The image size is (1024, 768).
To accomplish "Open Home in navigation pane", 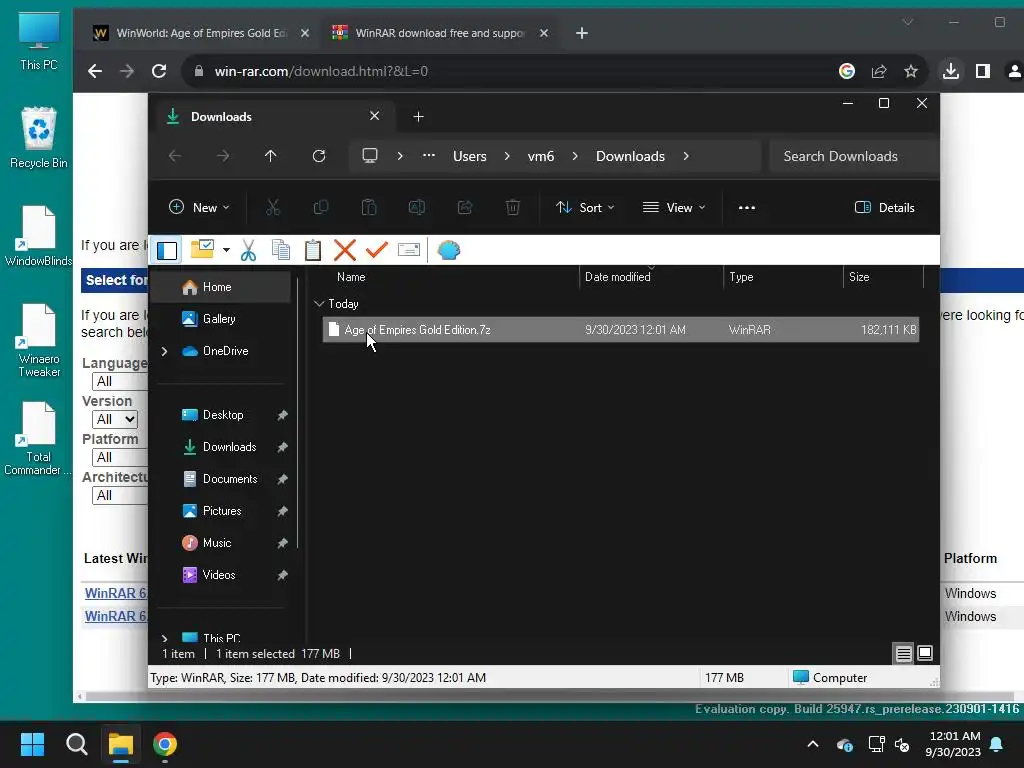I will point(221,287).
